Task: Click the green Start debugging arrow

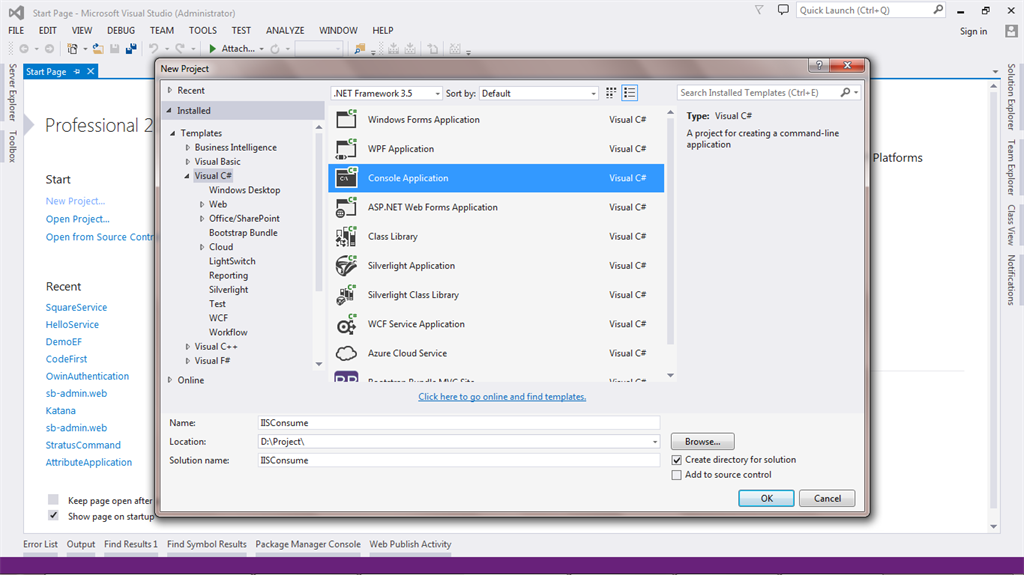Action: (212, 48)
